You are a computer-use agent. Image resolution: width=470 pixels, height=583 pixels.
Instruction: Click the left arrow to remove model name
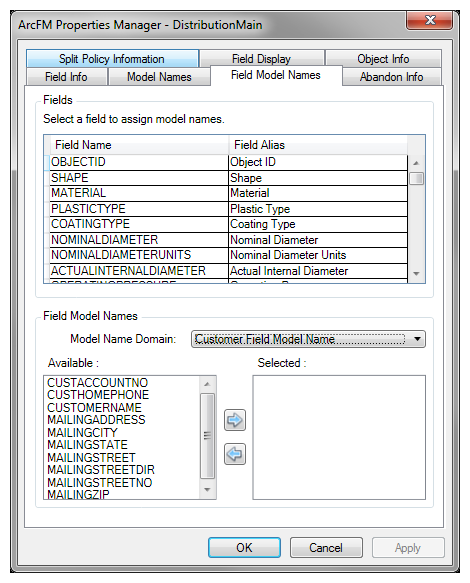(235, 454)
